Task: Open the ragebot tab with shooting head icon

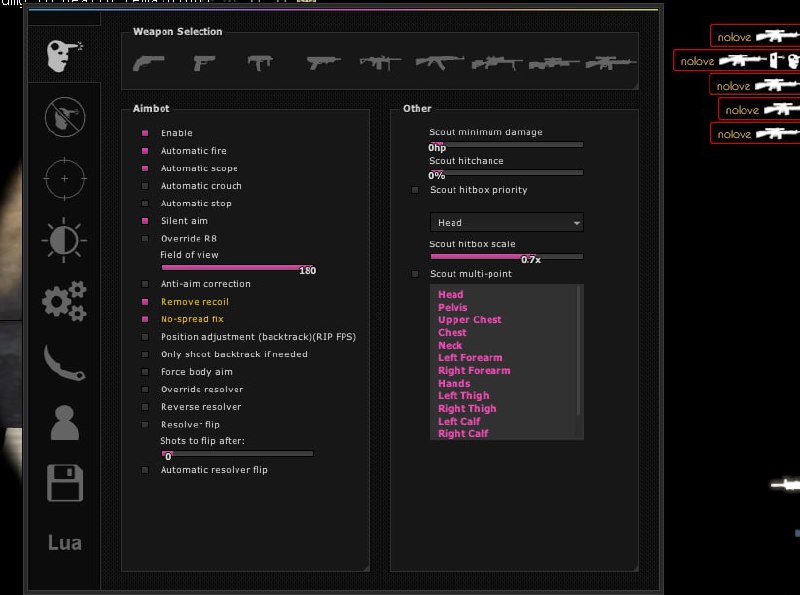Action: coord(65,55)
